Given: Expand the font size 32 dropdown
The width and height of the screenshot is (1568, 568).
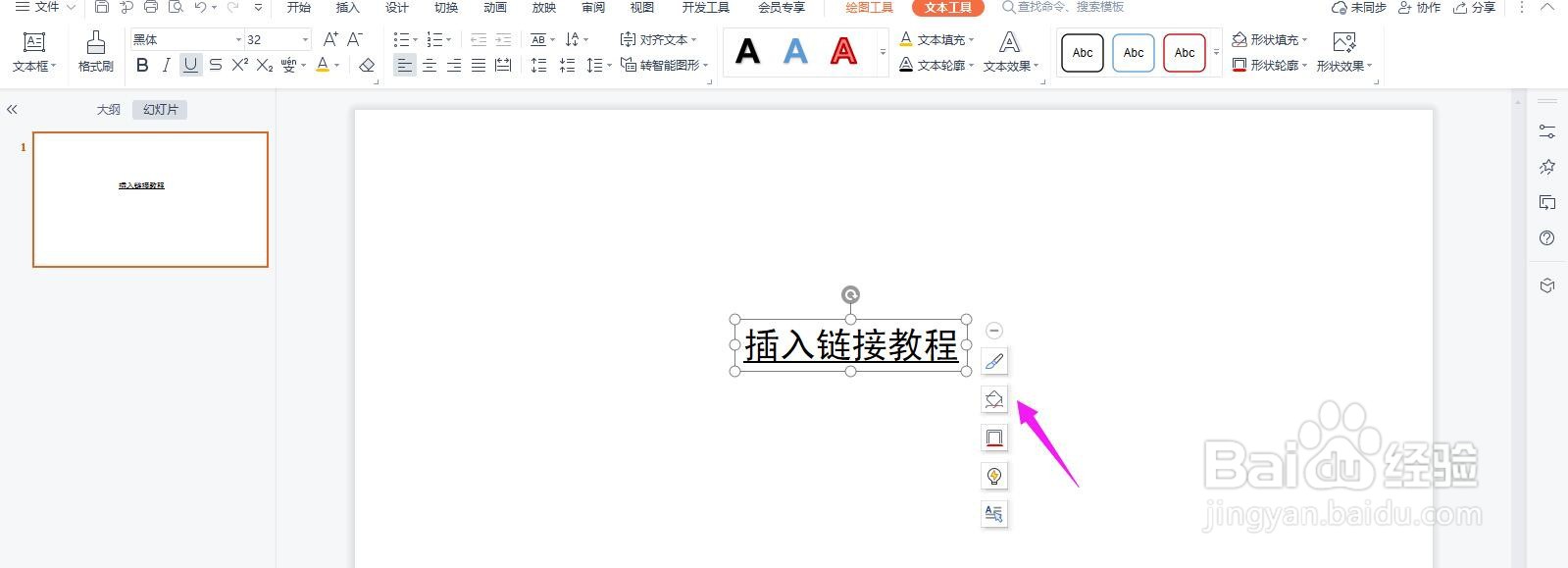Looking at the screenshot, I should [x=305, y=39].
